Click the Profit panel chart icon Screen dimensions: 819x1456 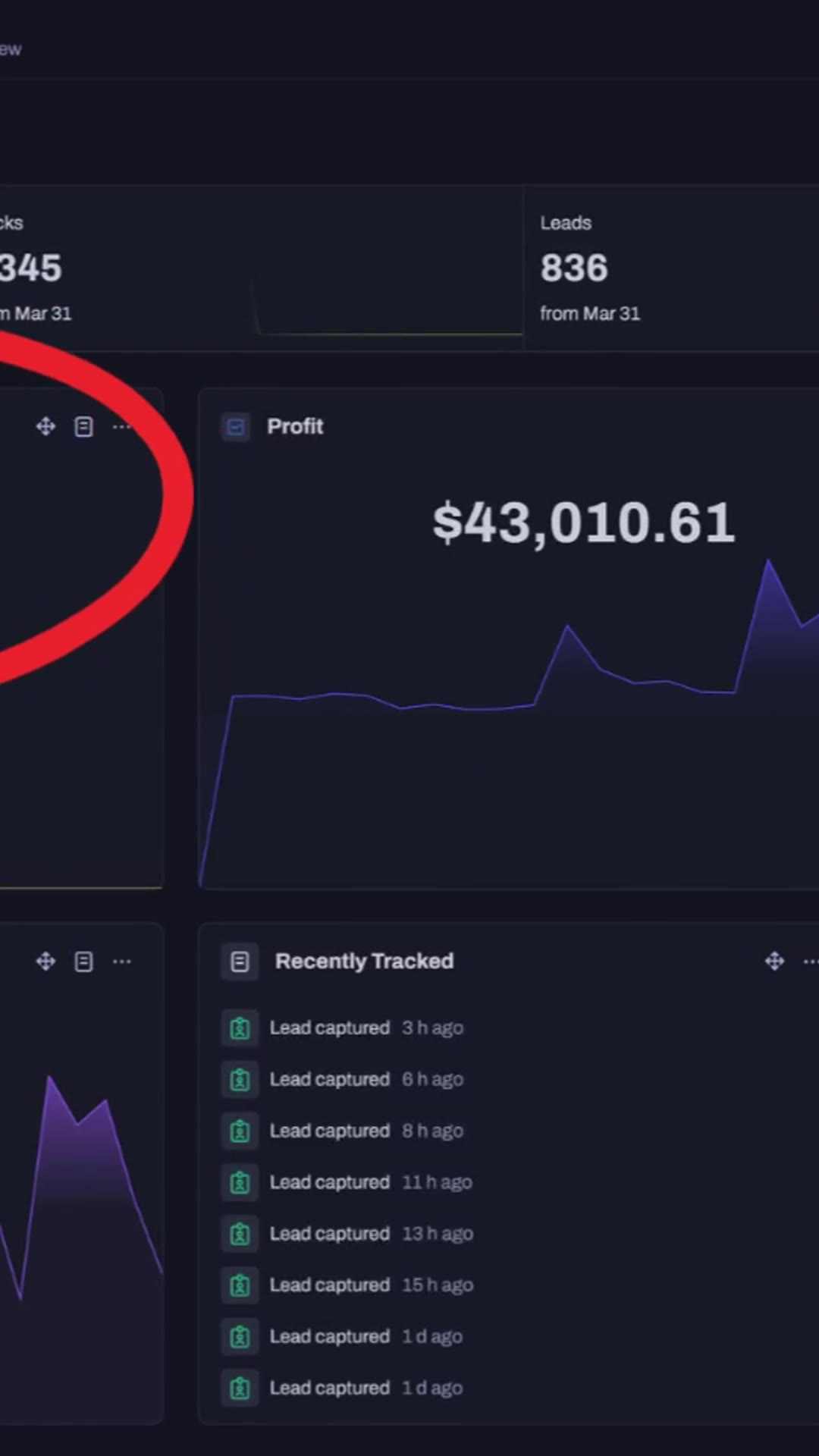tap(236, 427)
